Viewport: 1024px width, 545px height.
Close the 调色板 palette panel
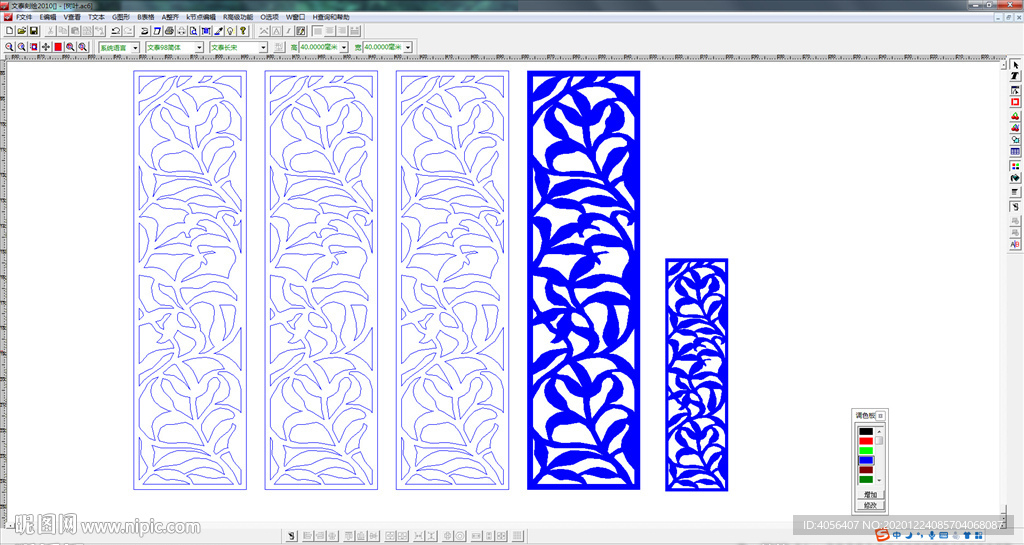[x=880, y=416]
